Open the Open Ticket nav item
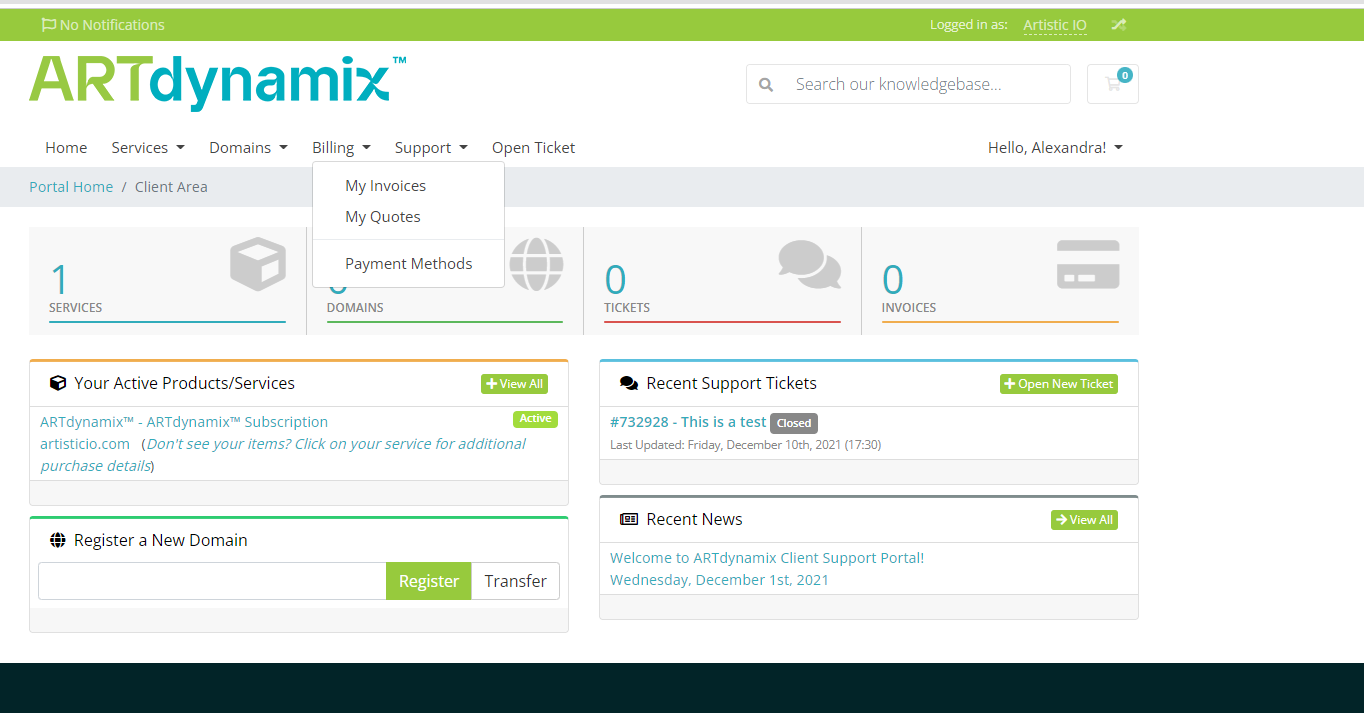1364x713 pixels. (534, 148)
